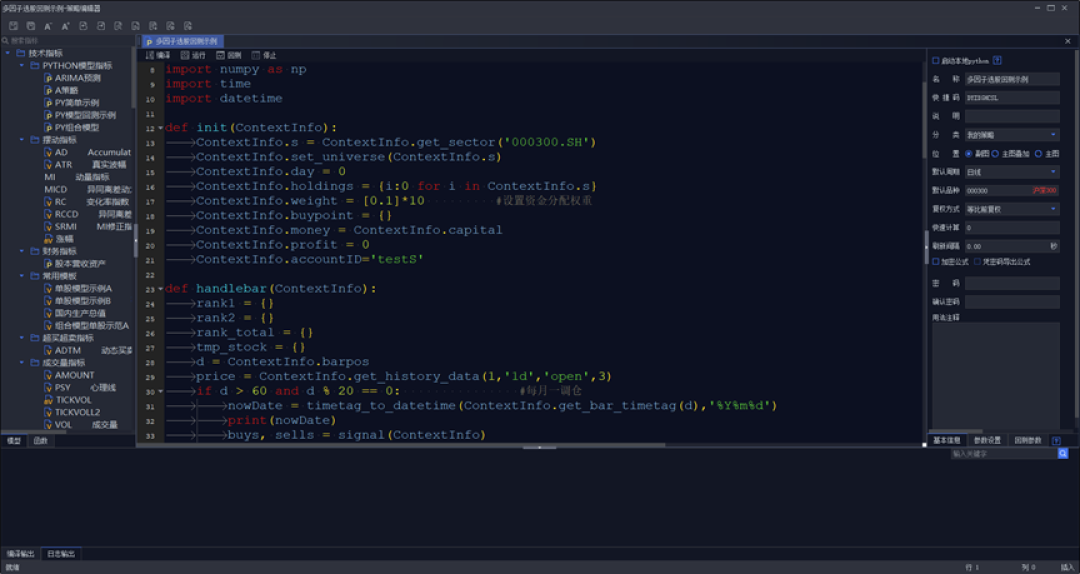Collapse the 财务指标 folder
Viewport: 1080px width, 574px height.
(x=21, y=251)
